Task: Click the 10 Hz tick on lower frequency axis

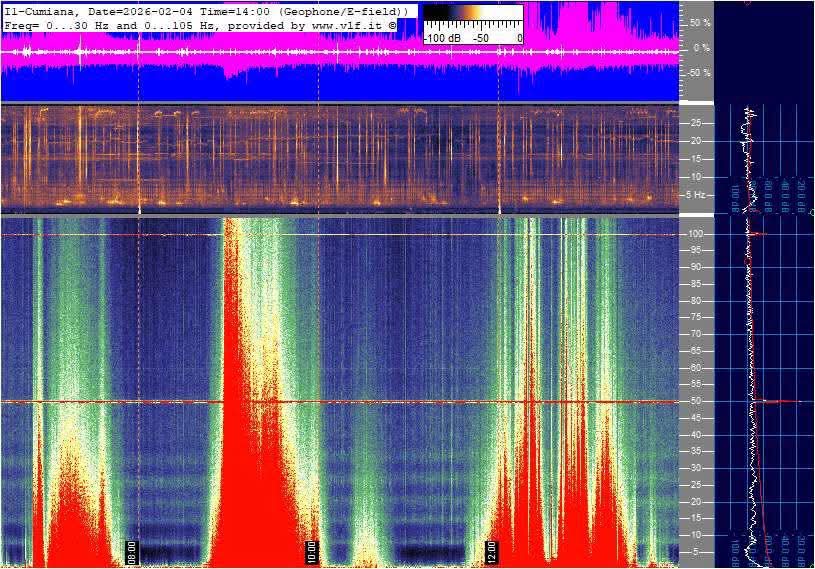Action: [697, 536]
